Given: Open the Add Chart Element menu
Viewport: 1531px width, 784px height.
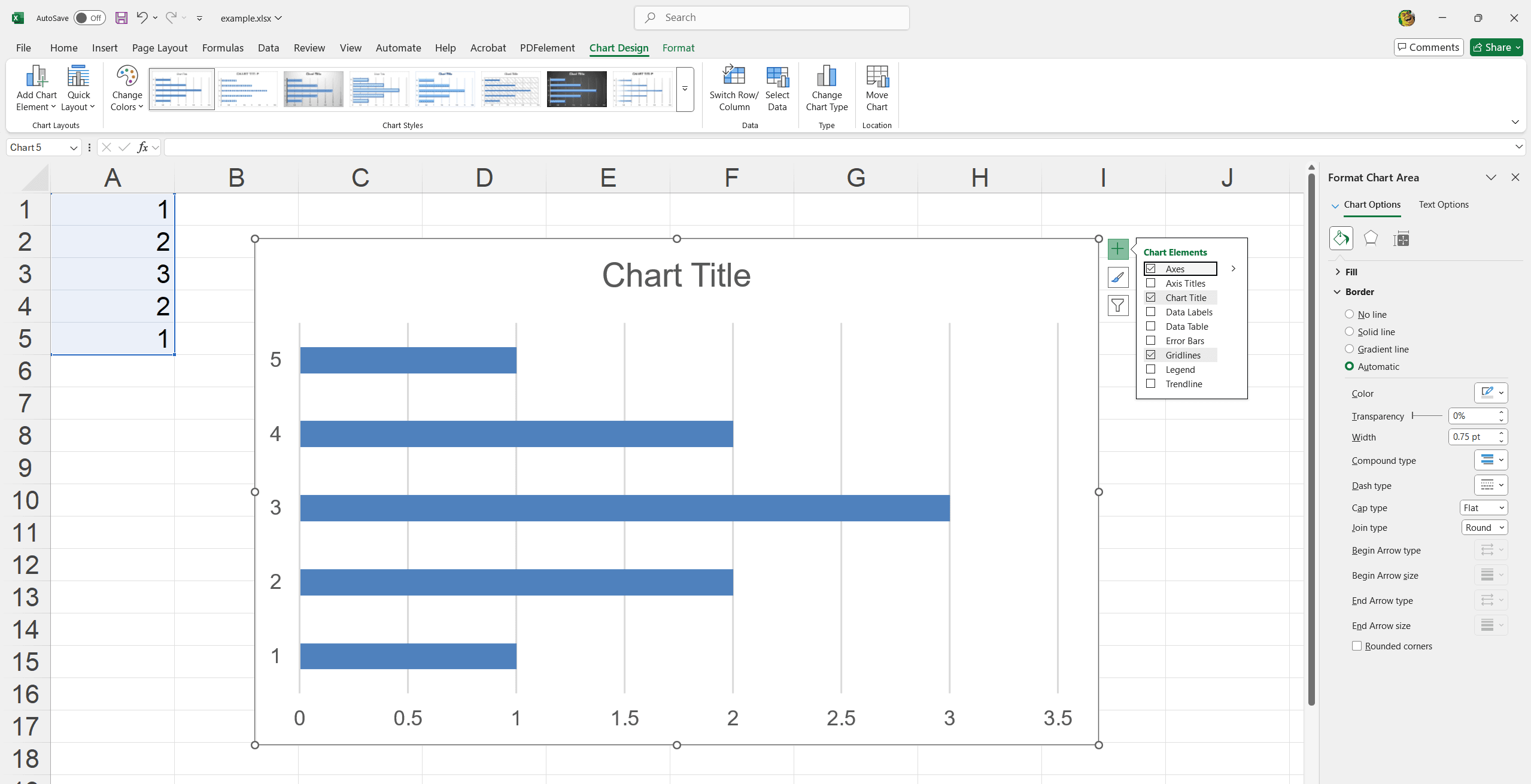Looking at the screenshot, I should [x=35, y=87].
